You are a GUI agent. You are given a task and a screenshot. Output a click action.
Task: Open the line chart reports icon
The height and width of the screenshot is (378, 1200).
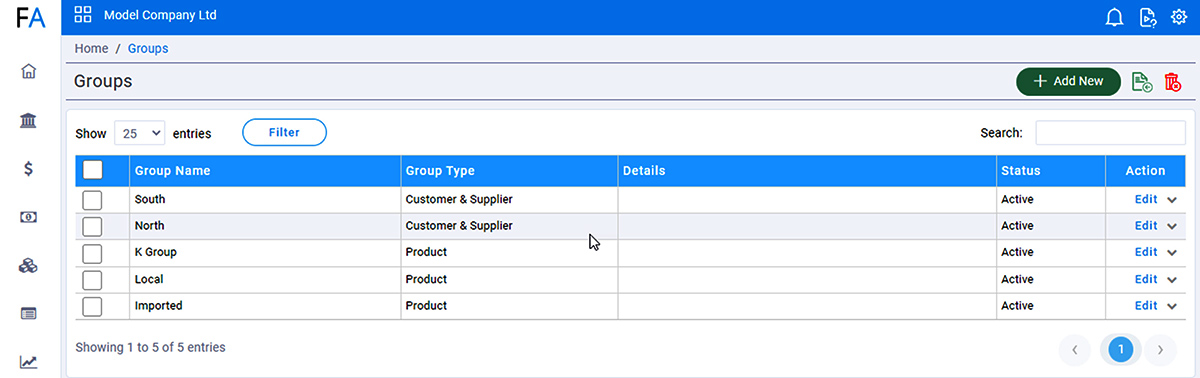point(29,361)
